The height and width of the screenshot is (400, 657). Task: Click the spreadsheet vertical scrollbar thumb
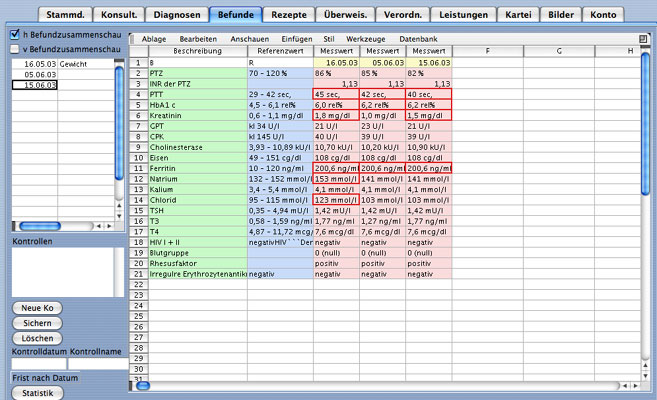[x=646, y=124]
